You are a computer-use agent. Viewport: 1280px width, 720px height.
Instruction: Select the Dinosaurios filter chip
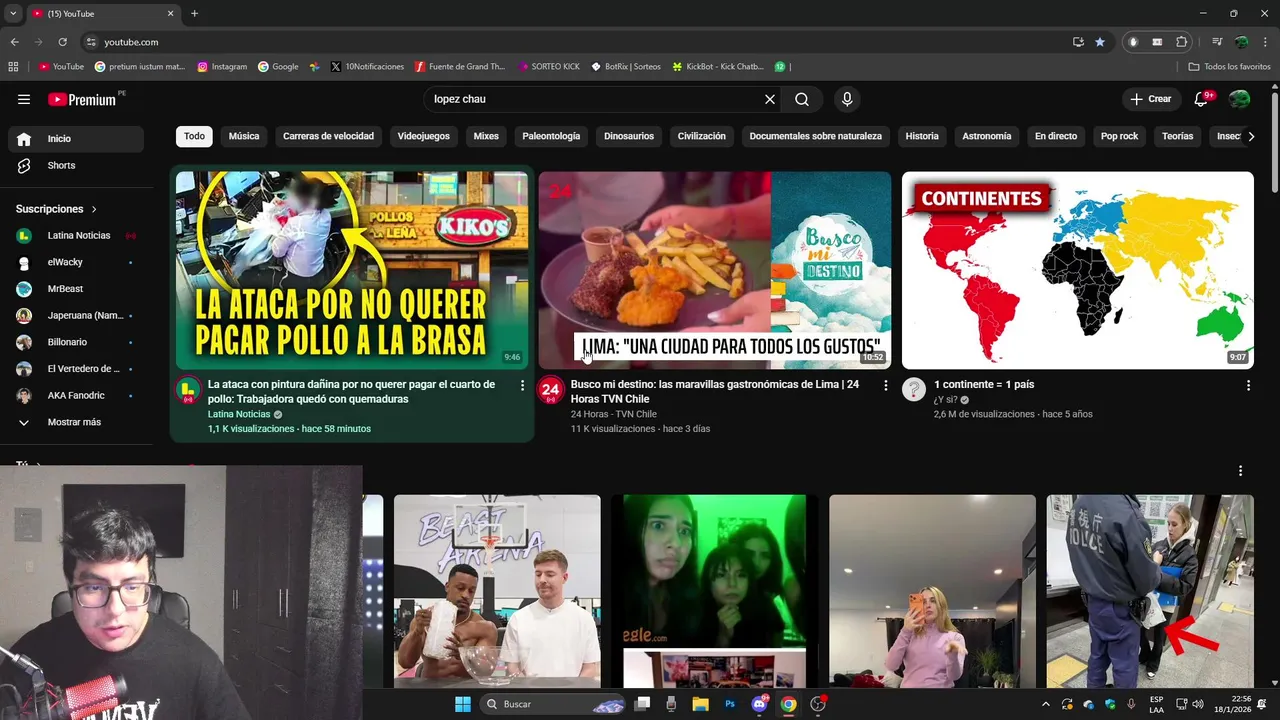tap(629, 136)
